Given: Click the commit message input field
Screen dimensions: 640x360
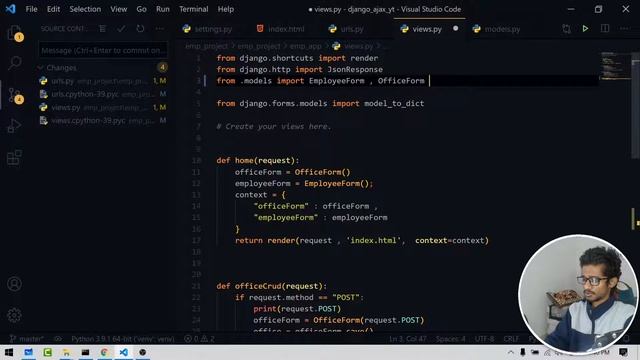Looking at the screenshot, I should pyautogui.click(x=102, y=50).
